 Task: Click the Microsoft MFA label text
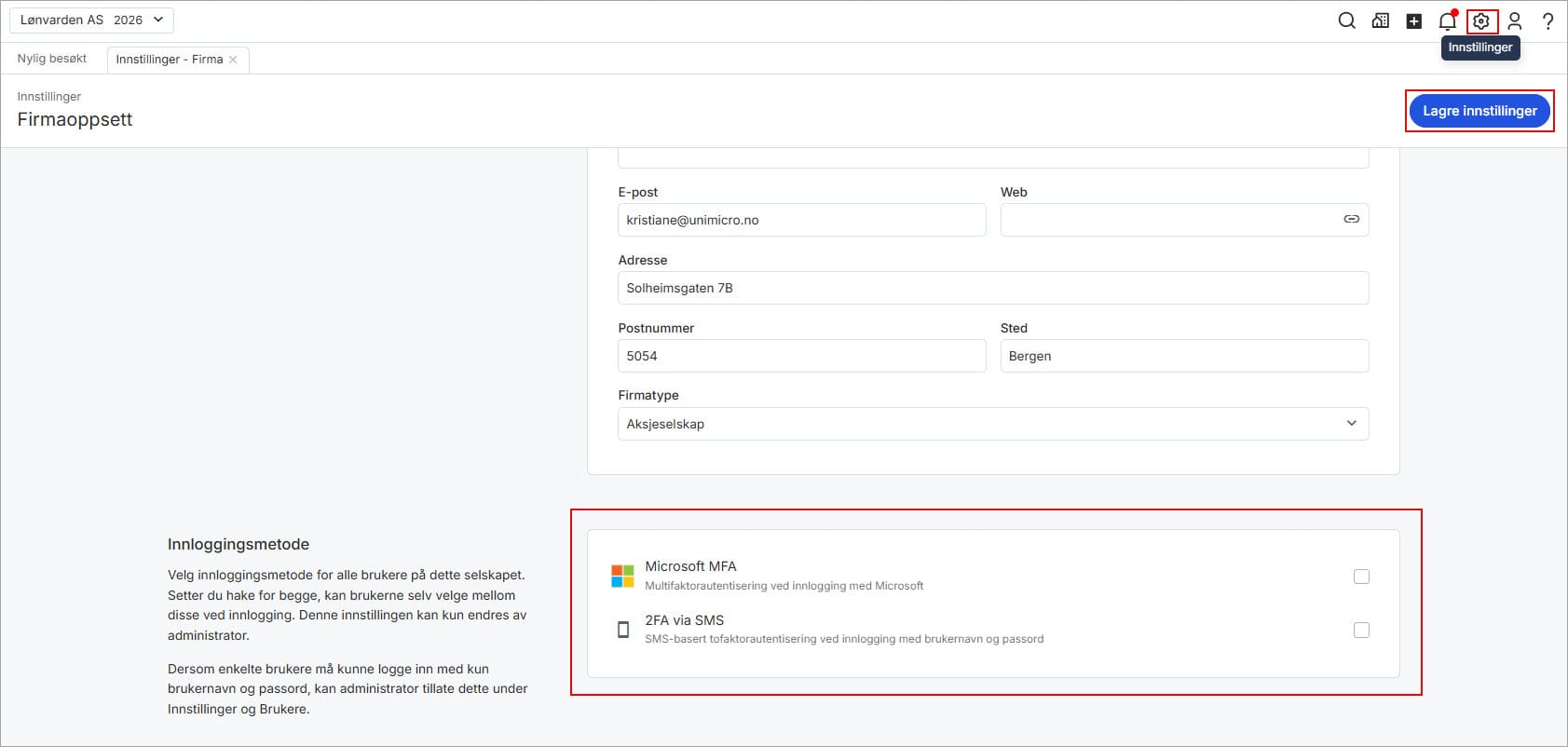(x=690, y=566)
